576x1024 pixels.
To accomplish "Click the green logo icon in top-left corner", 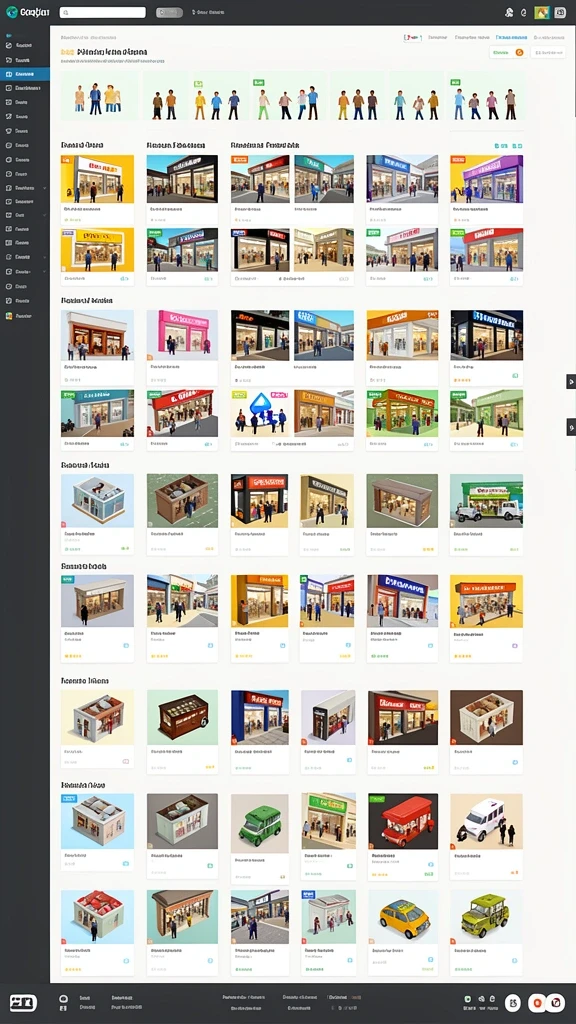I will (11, 12).
